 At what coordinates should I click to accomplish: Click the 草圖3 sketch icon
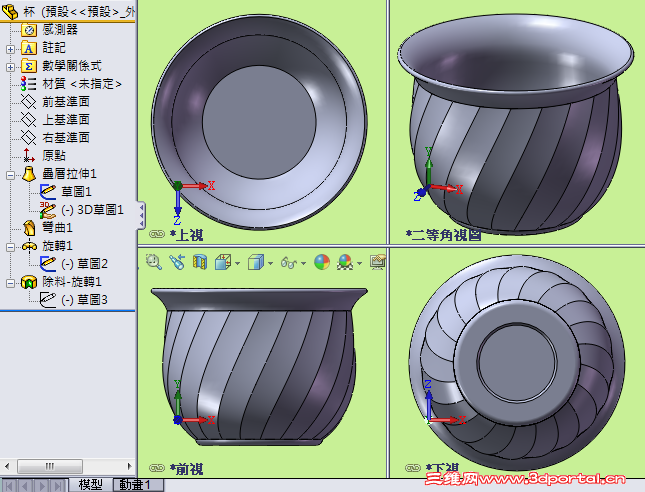coord(48,299)
